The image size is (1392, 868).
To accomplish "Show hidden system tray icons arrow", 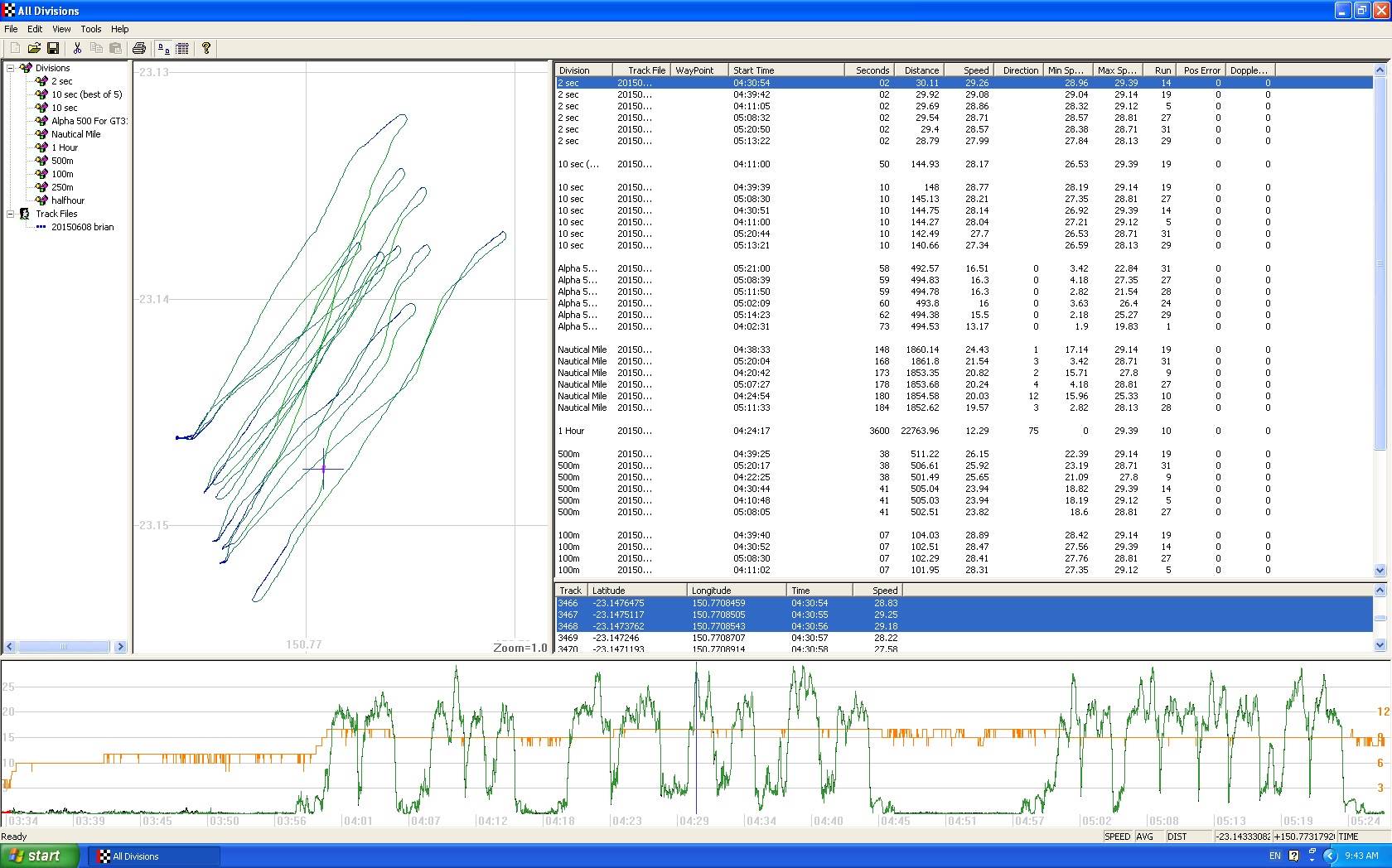I will click(1330, 856).
